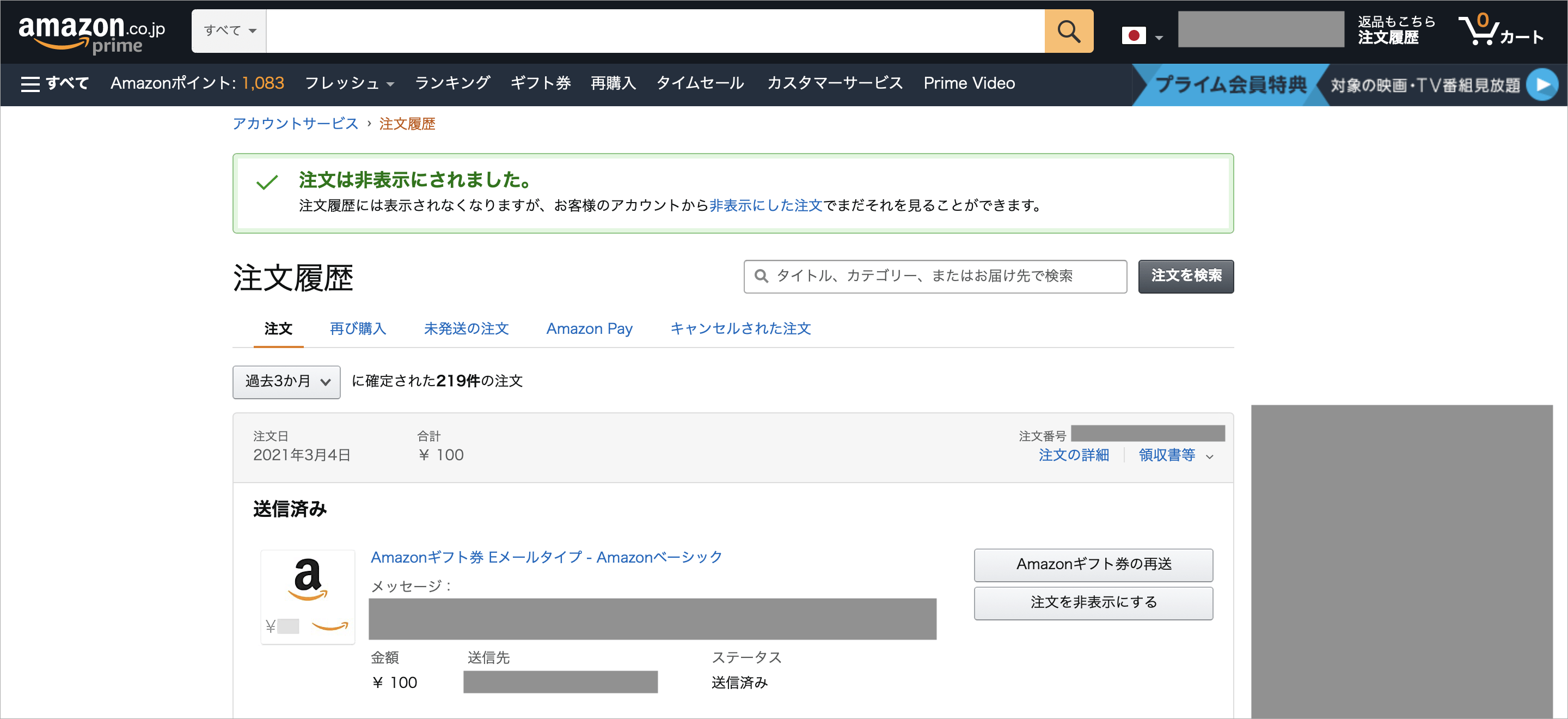
Task: Switch to the 再び購入 tab
Action: coord(358,329)
